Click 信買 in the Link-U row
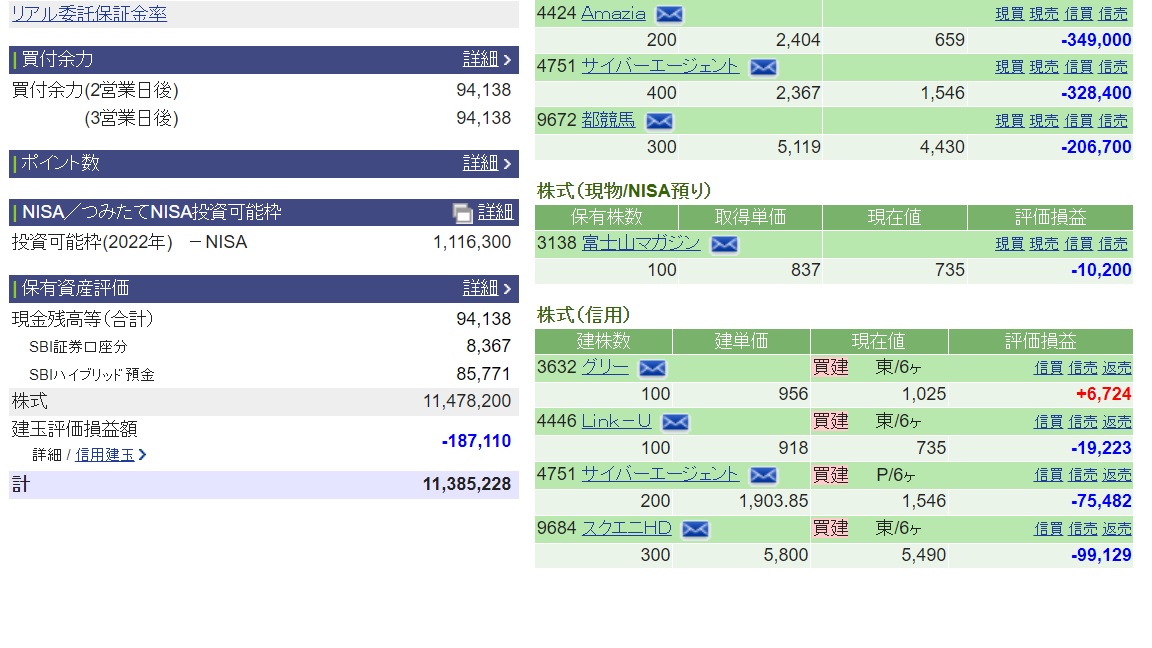Image resolution: width=1152 pixels, height=648 pixels. pyautogui.click(x=1048, y=422)
